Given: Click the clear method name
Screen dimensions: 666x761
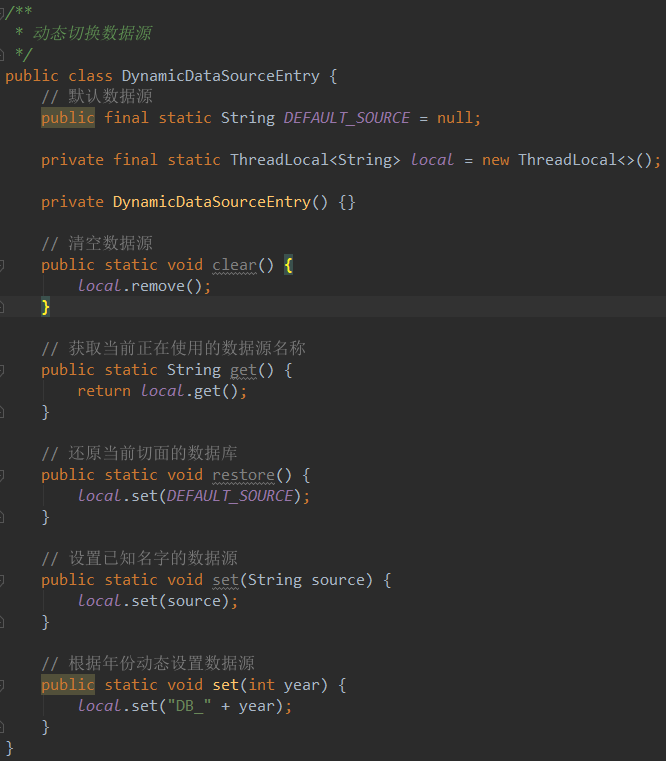Looking at the screenshot, I should pos(234,265).
